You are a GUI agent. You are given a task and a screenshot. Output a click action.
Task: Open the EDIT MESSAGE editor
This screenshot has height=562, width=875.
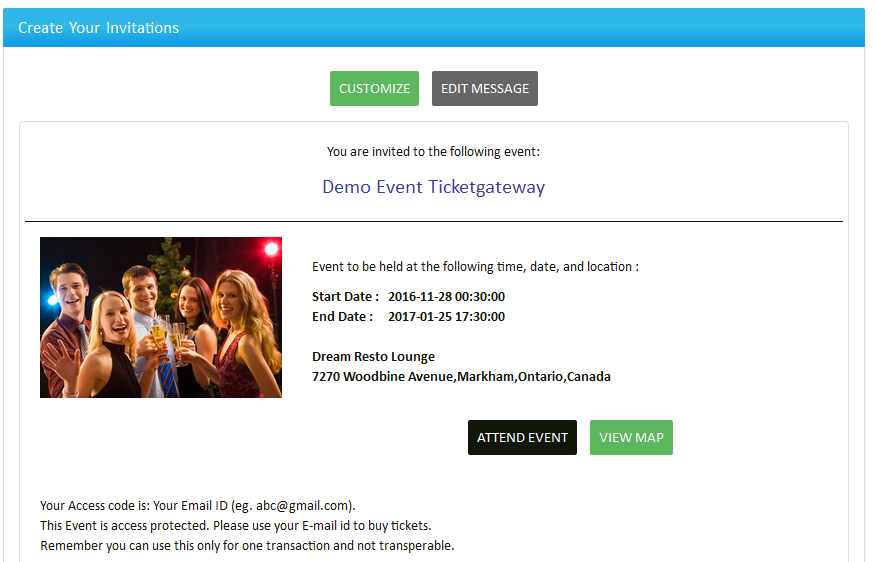coord(485,88)
